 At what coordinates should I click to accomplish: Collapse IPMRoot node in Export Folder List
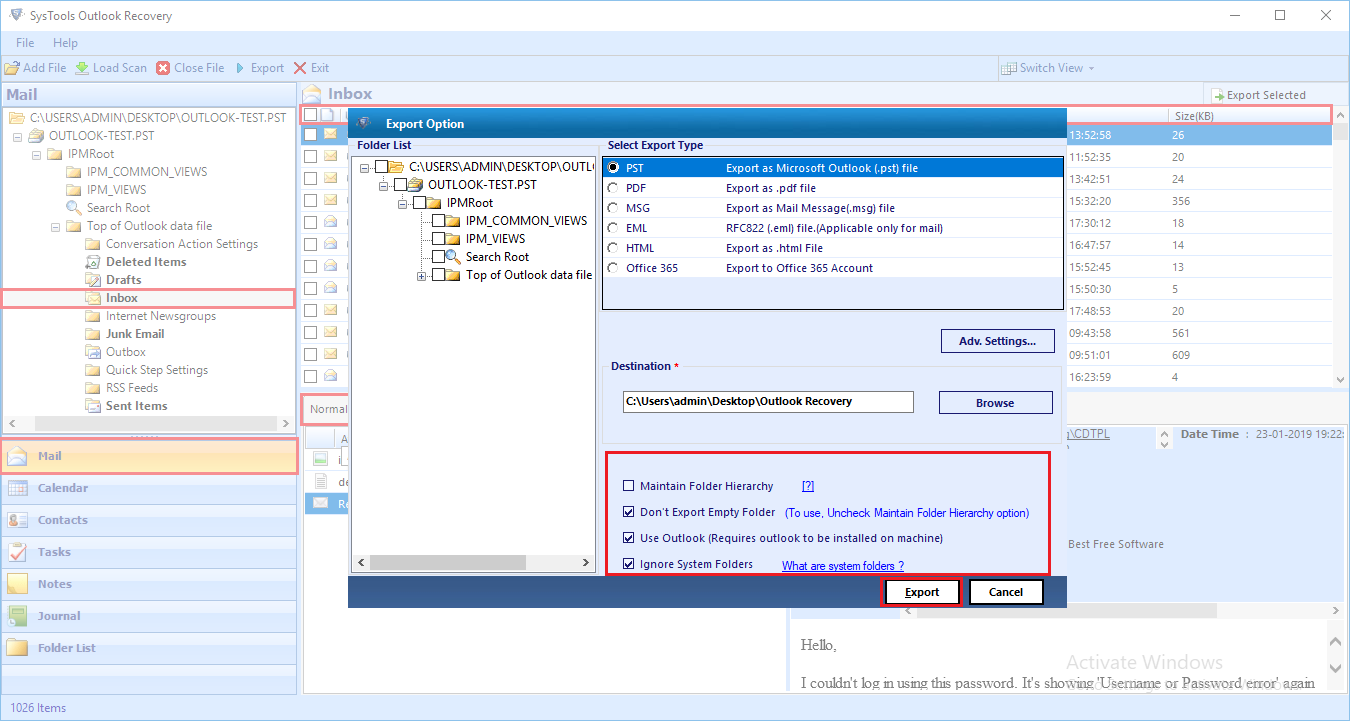point(403,203)
